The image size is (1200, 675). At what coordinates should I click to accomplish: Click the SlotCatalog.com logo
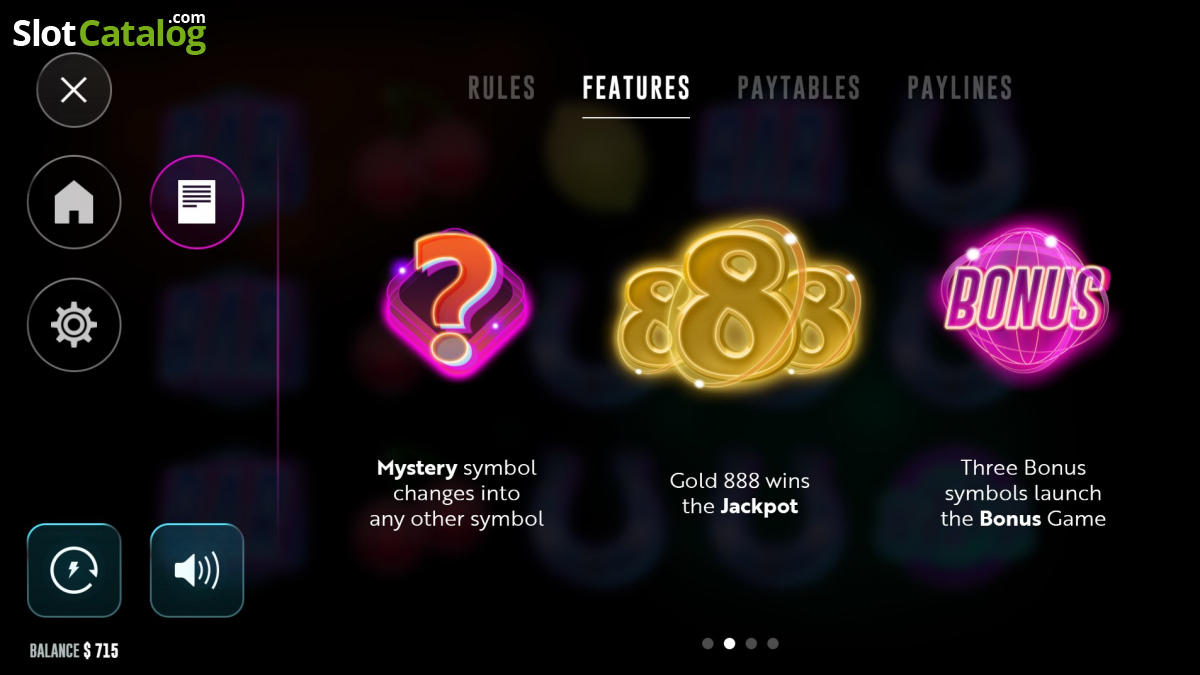[x=109, y=32]
